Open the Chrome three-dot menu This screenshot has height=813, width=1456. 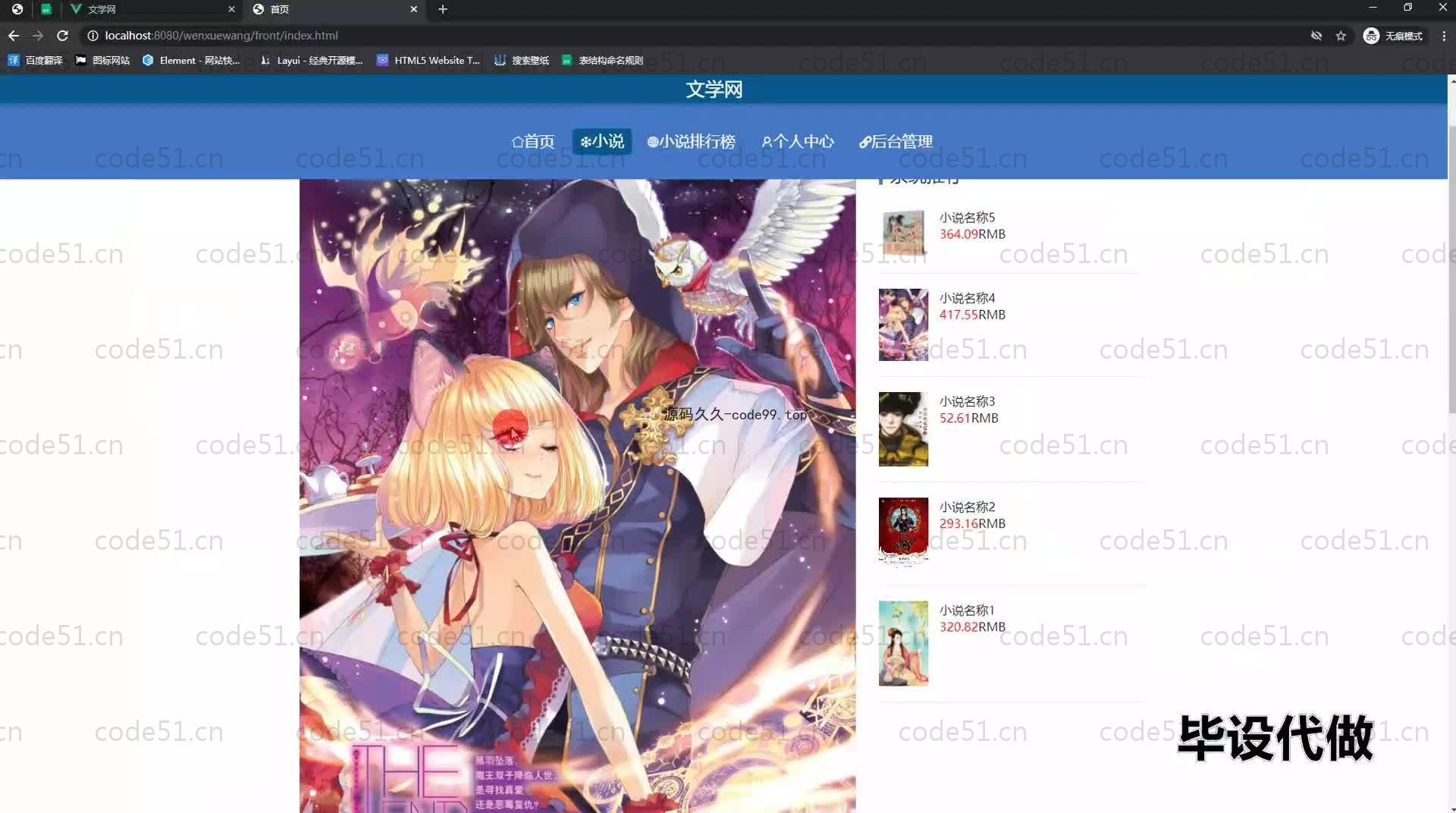1444,36
